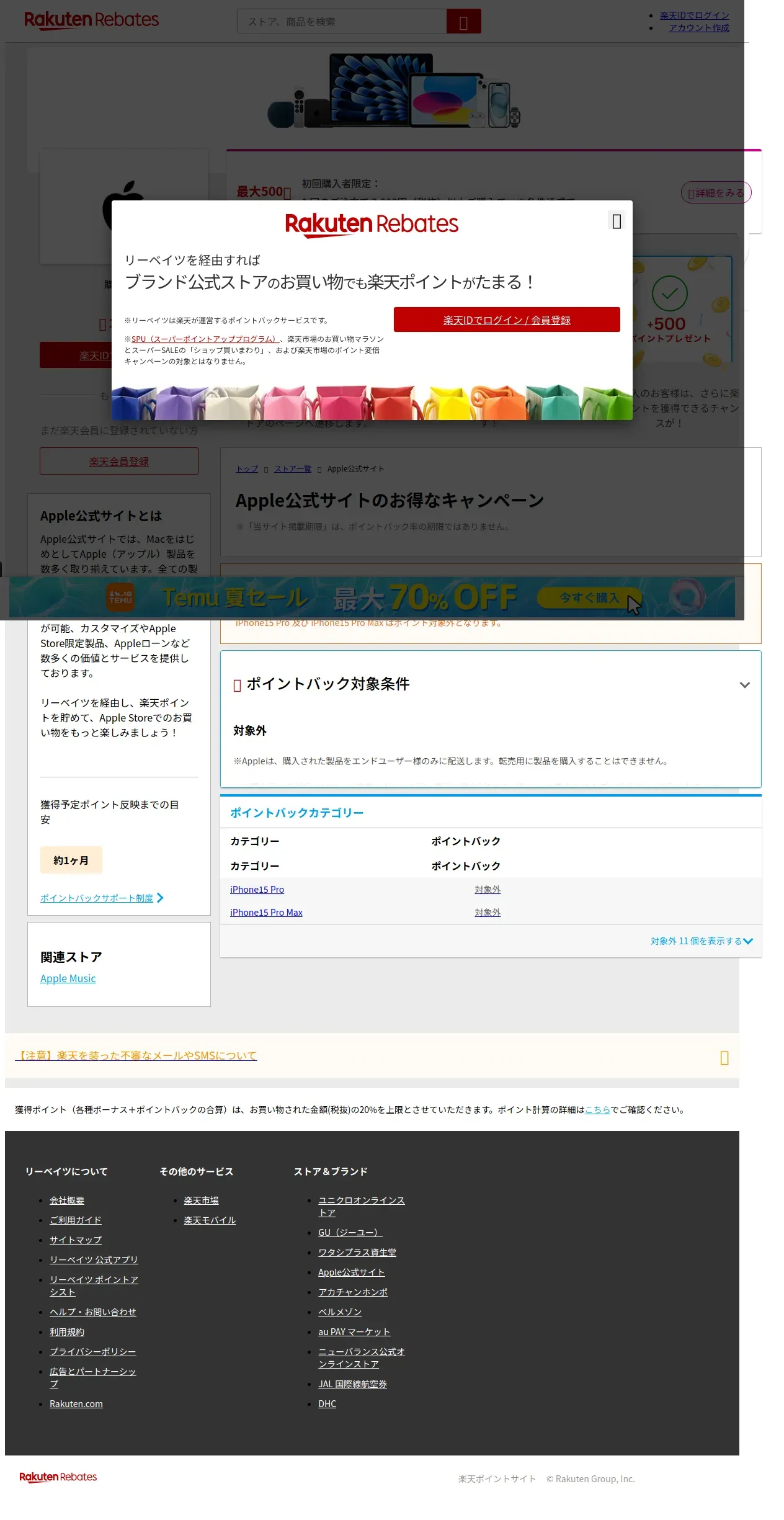This screenshot has width=784, height=1520.
Task: Click the Rakuten Rebates logo in footer
Action: pyautogui.click(x=58, y=1477)
